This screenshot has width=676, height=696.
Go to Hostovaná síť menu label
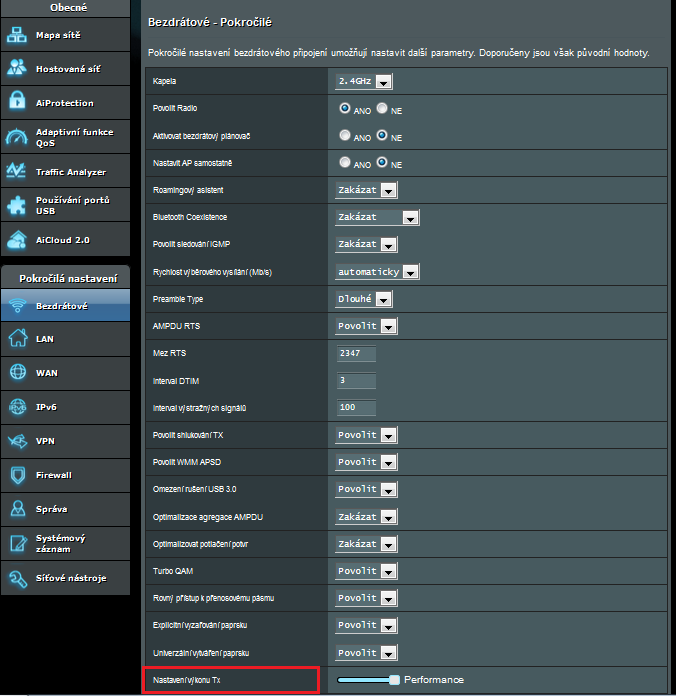click(x=68, y=69)
